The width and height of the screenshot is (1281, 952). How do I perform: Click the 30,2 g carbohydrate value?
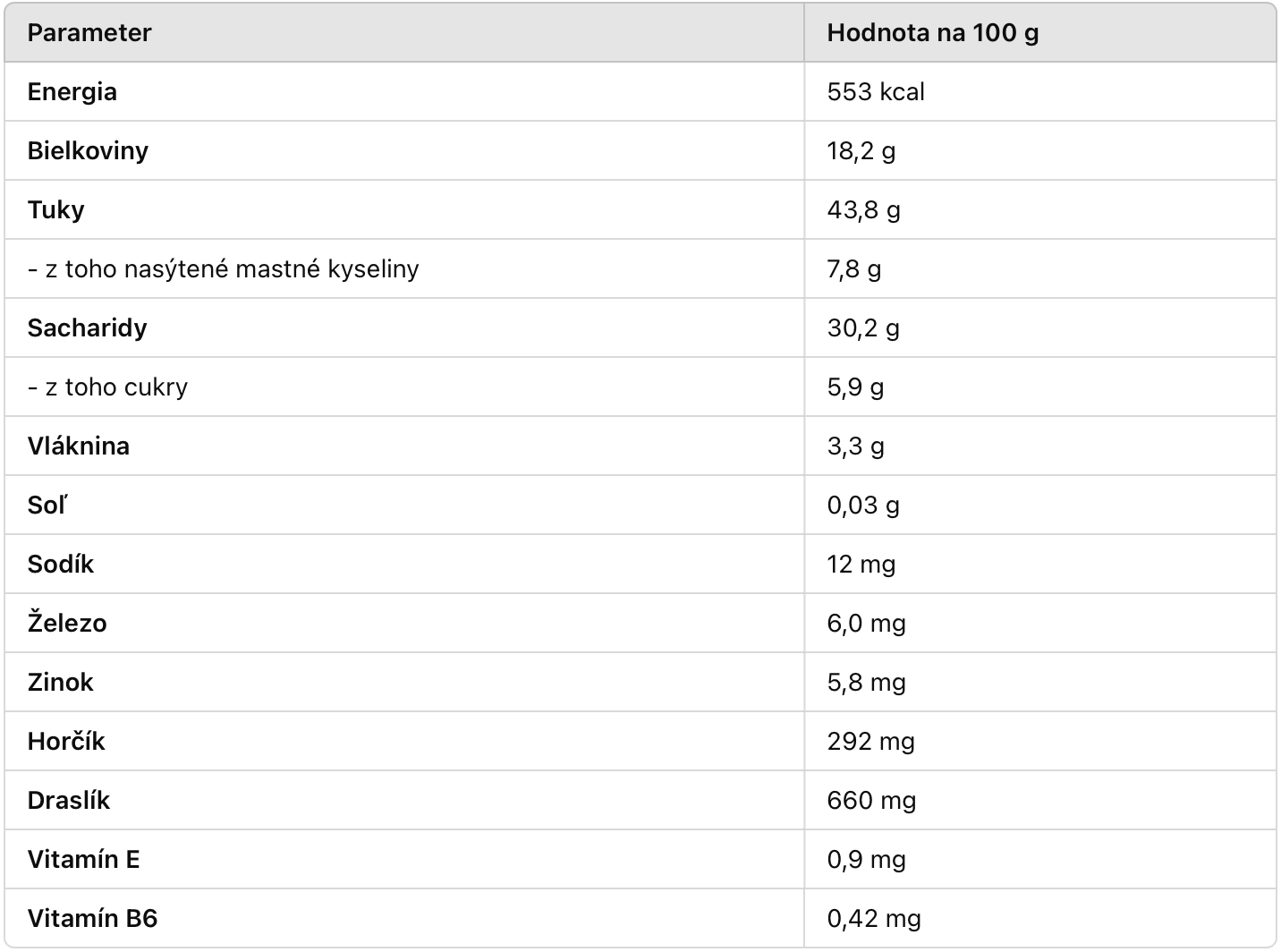(x=863, y=328)
